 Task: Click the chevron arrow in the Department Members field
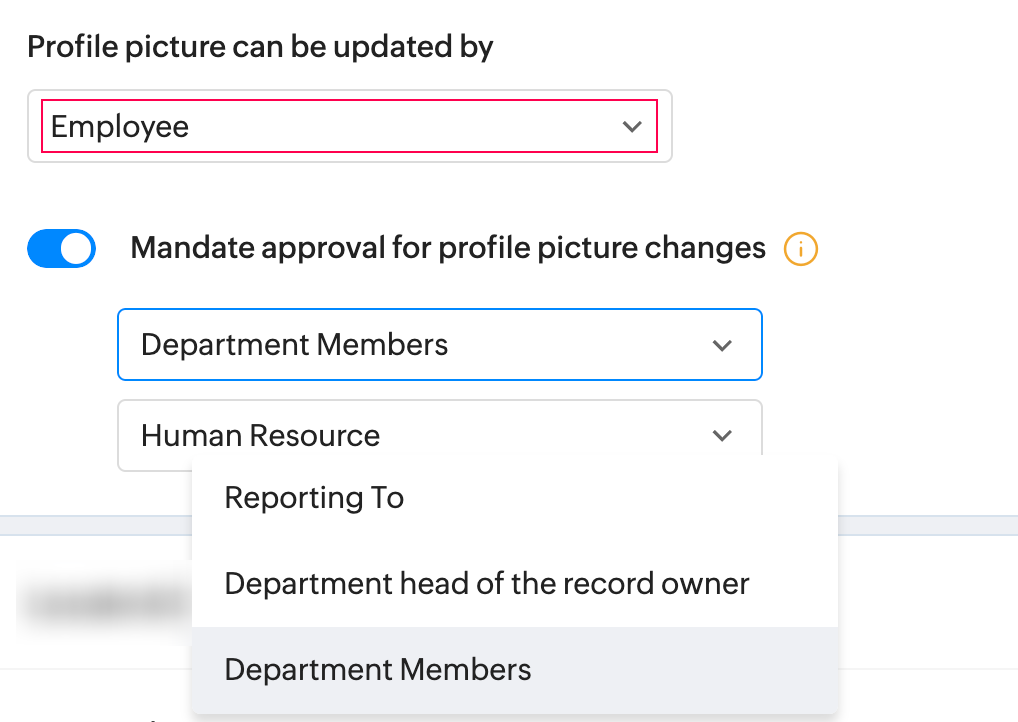(722, 346)
